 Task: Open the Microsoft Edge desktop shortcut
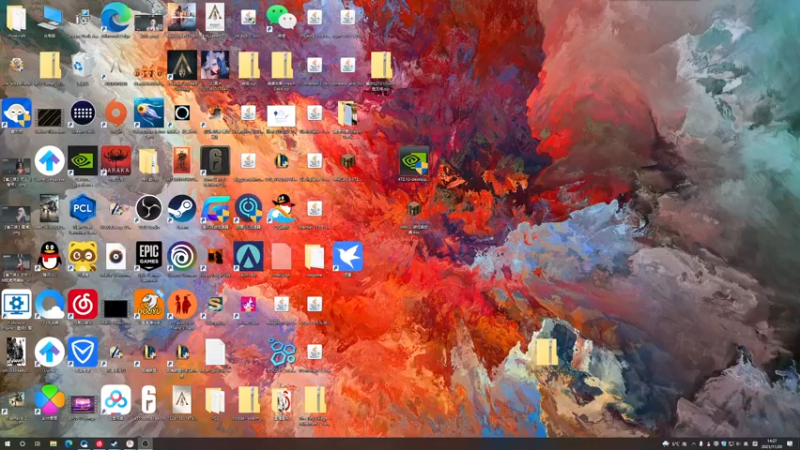[x=116, y=17]
